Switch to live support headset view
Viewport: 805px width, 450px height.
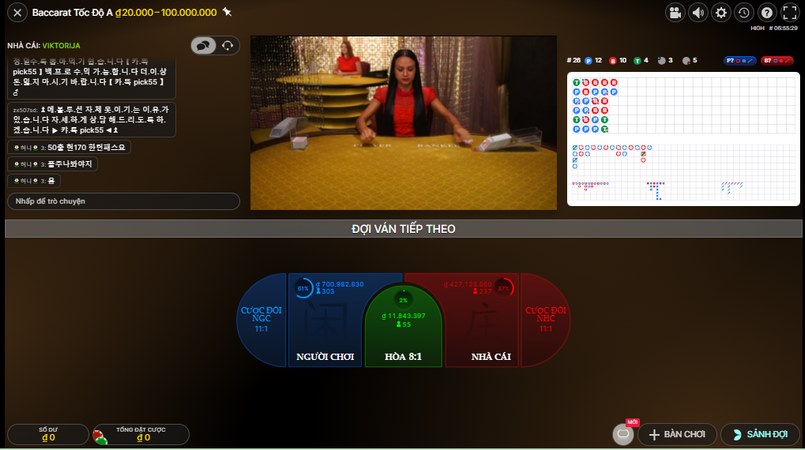point(228,45)
